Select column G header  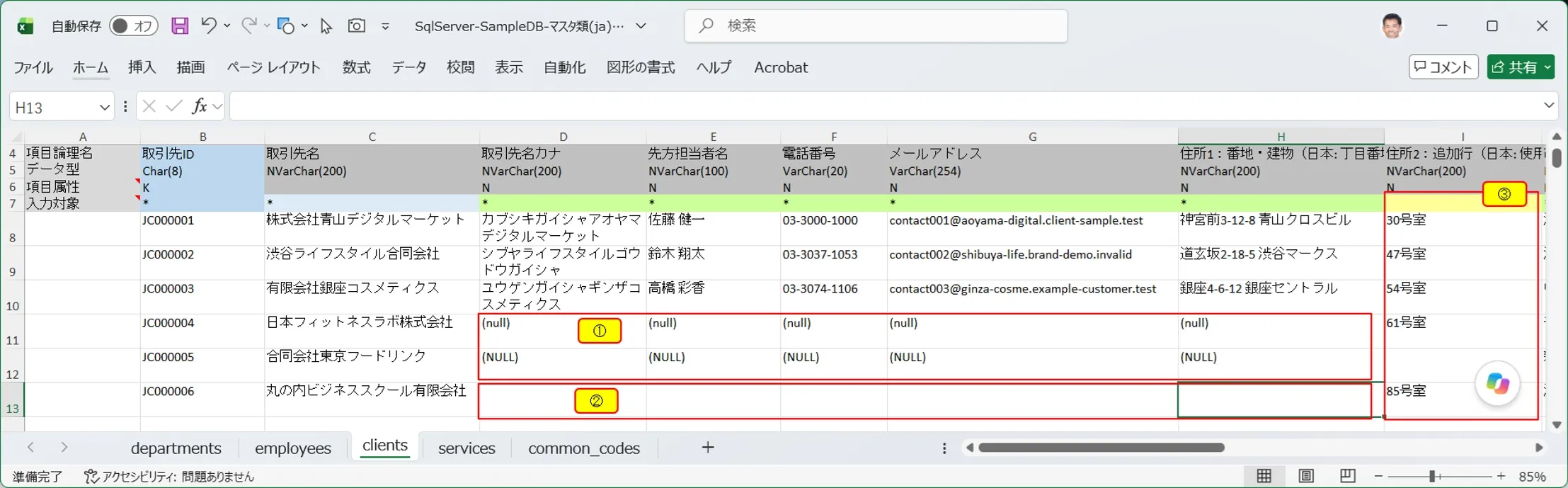(x=1032, y=137)
